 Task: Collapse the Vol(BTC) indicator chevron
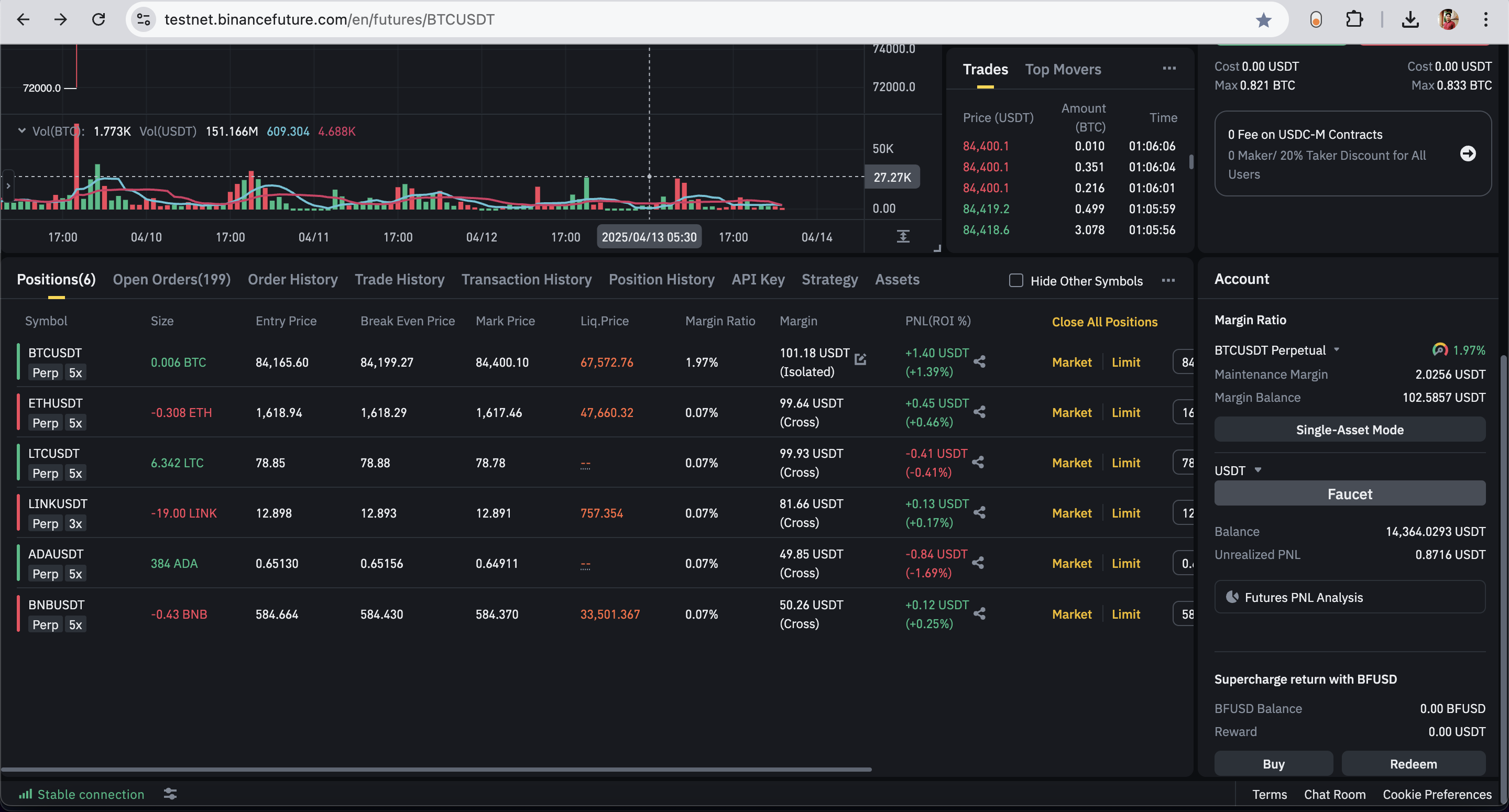coord(21,130)
